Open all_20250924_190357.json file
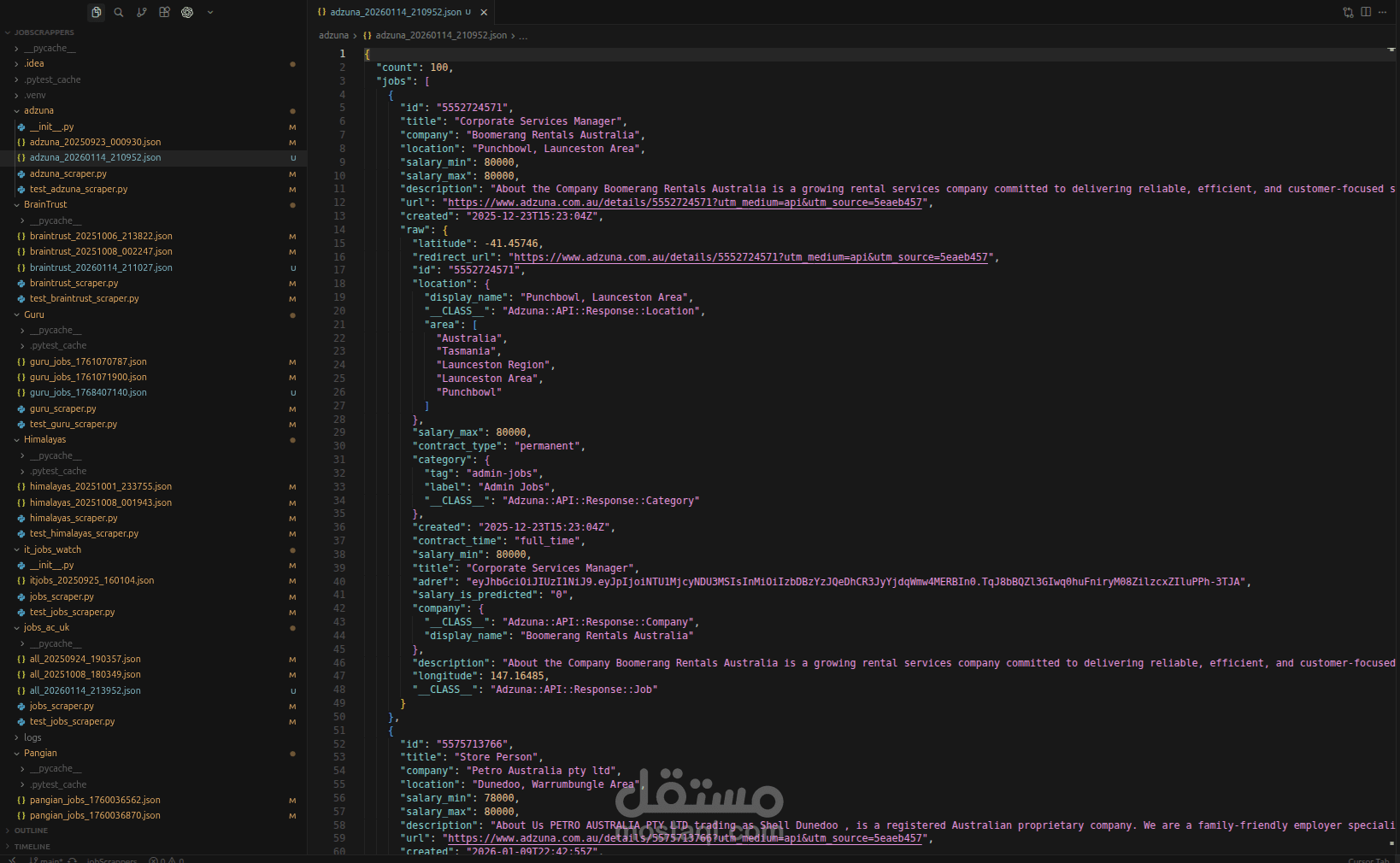 pyautogui.click(x=85, y=659)
